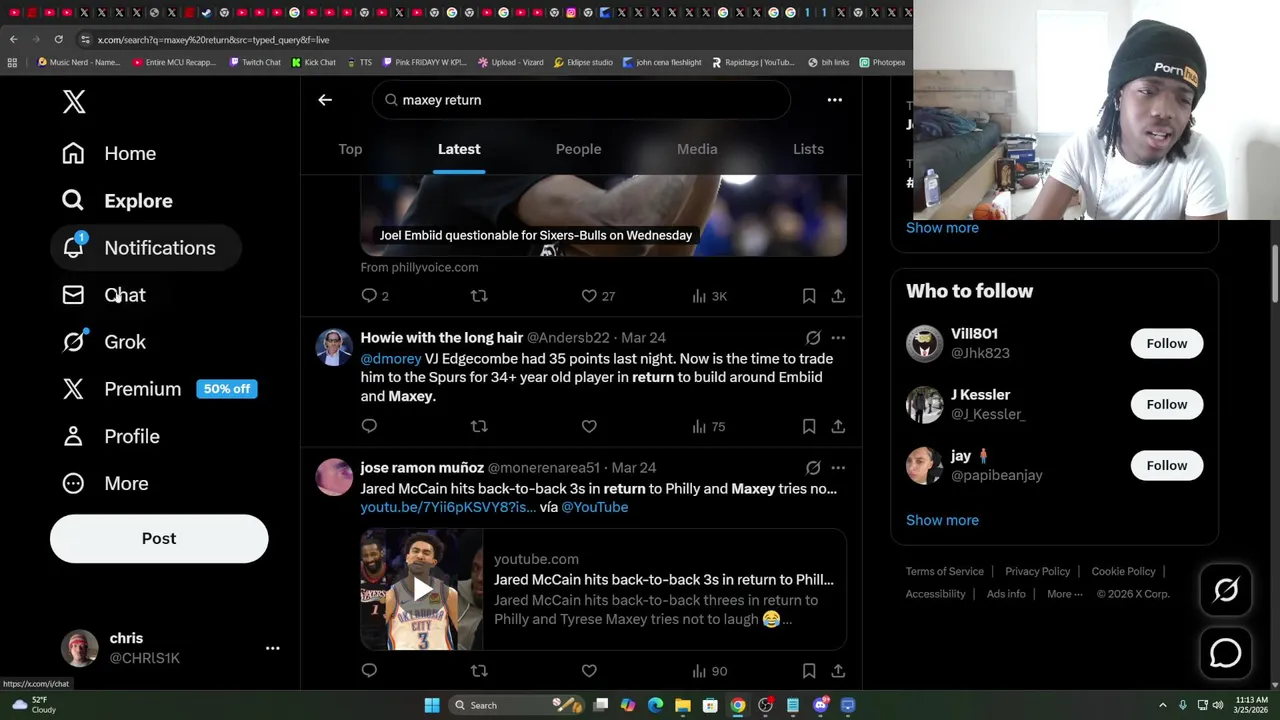Open Chrome from the taskbar
The width and height of the screenshot is (1280, 720).
coord(737,705)
